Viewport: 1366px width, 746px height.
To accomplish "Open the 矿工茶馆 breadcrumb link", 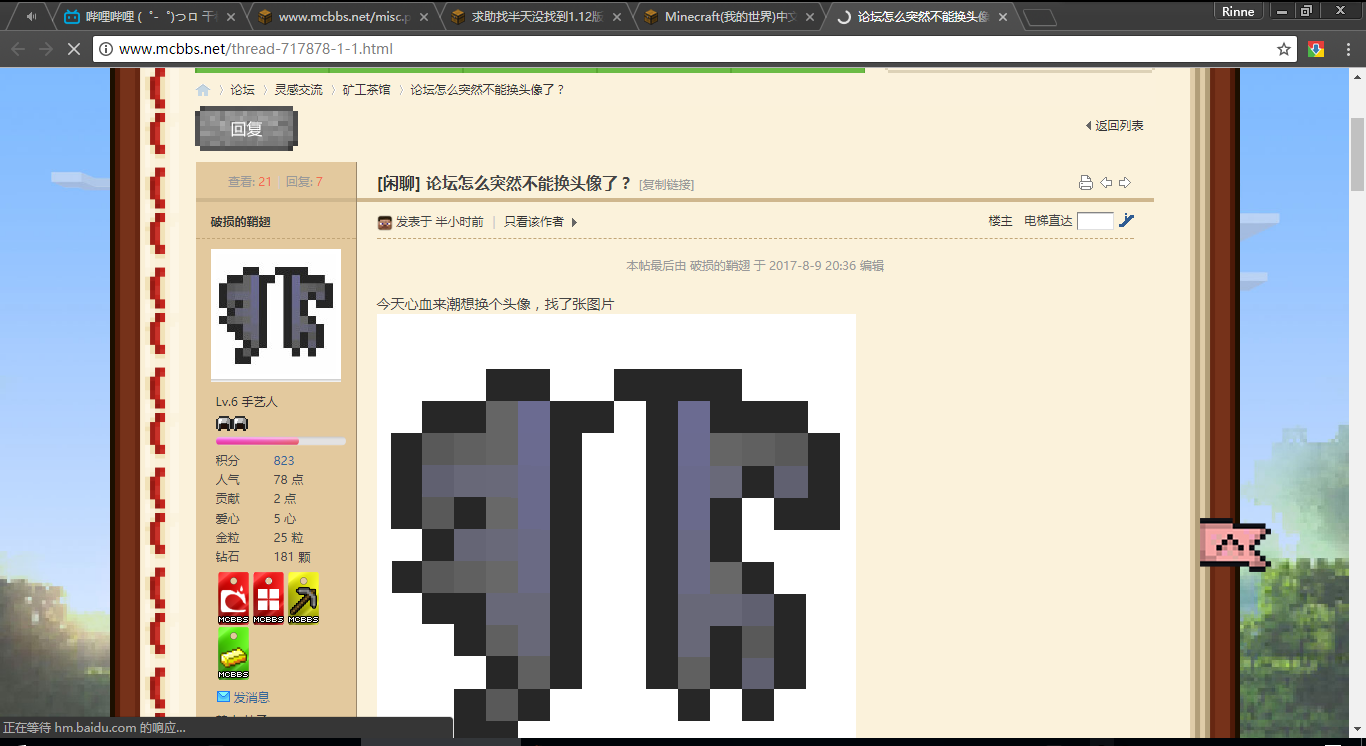I will (x=367, y=90).
